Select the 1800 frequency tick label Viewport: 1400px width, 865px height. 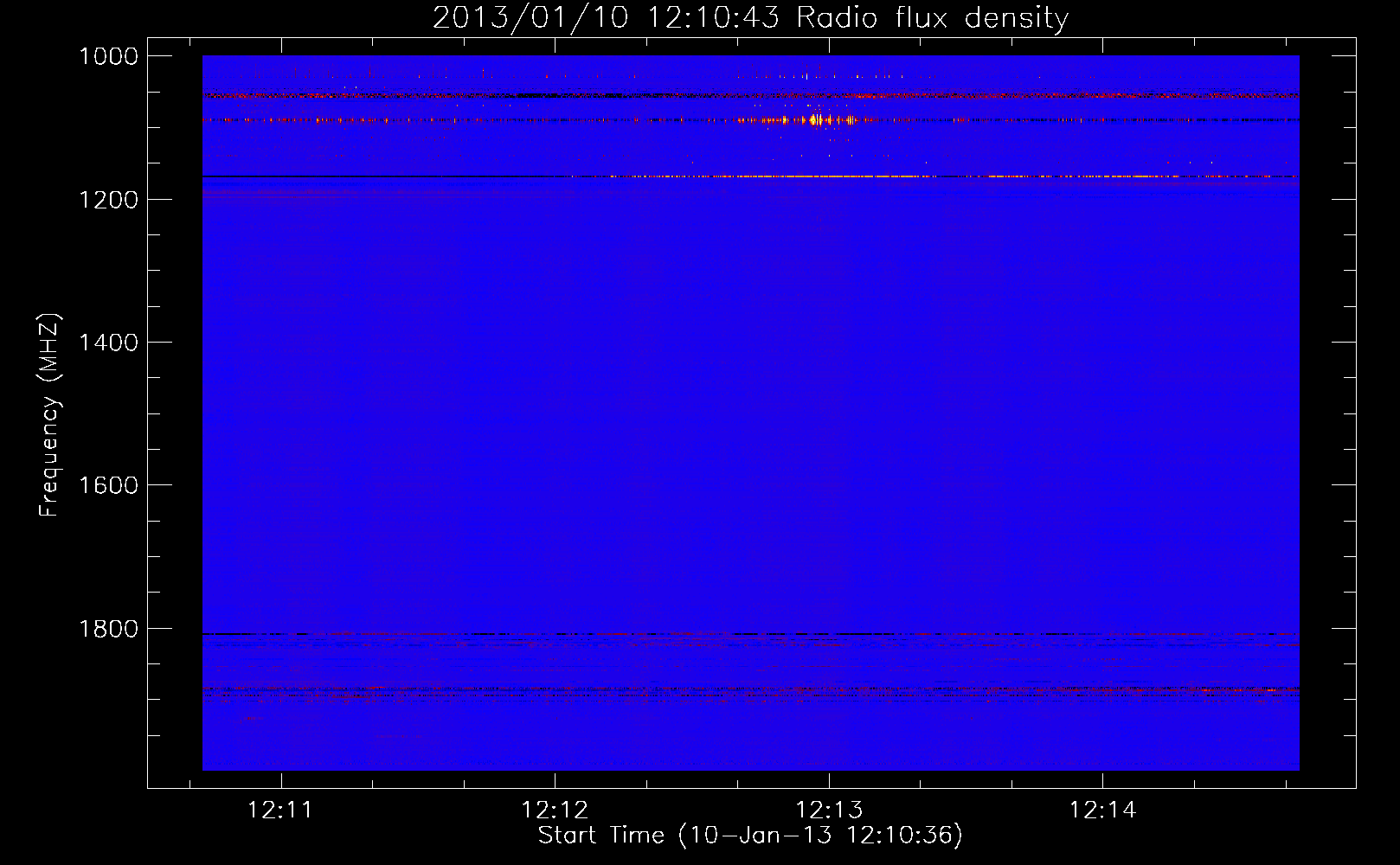pyautogui.click(x=108, y=629)
